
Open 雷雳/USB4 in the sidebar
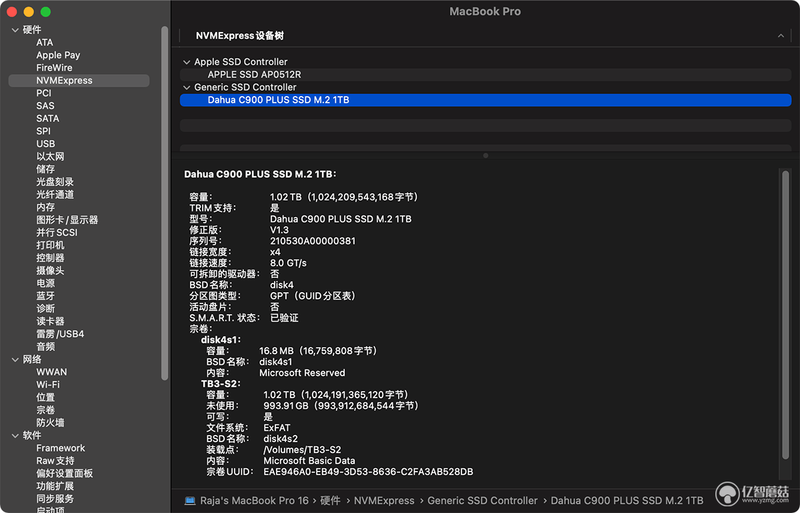pos(60,334)
